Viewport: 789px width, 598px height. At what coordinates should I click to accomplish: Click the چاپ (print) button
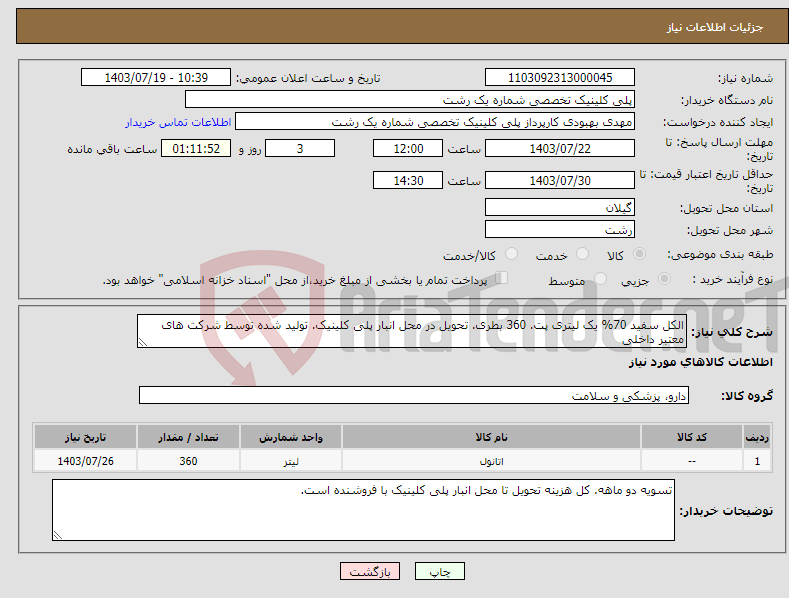click(439, 571)
